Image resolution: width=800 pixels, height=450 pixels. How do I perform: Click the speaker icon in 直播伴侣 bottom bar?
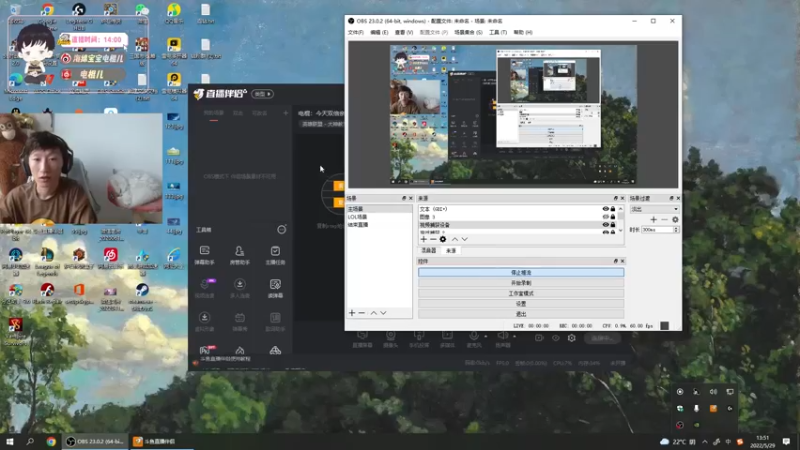pyautogui.click(x=502, y=336)
